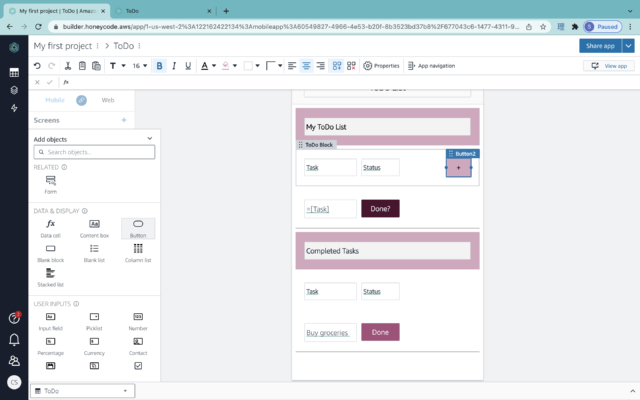Click the fill color bucket swatch

[225, 66]
